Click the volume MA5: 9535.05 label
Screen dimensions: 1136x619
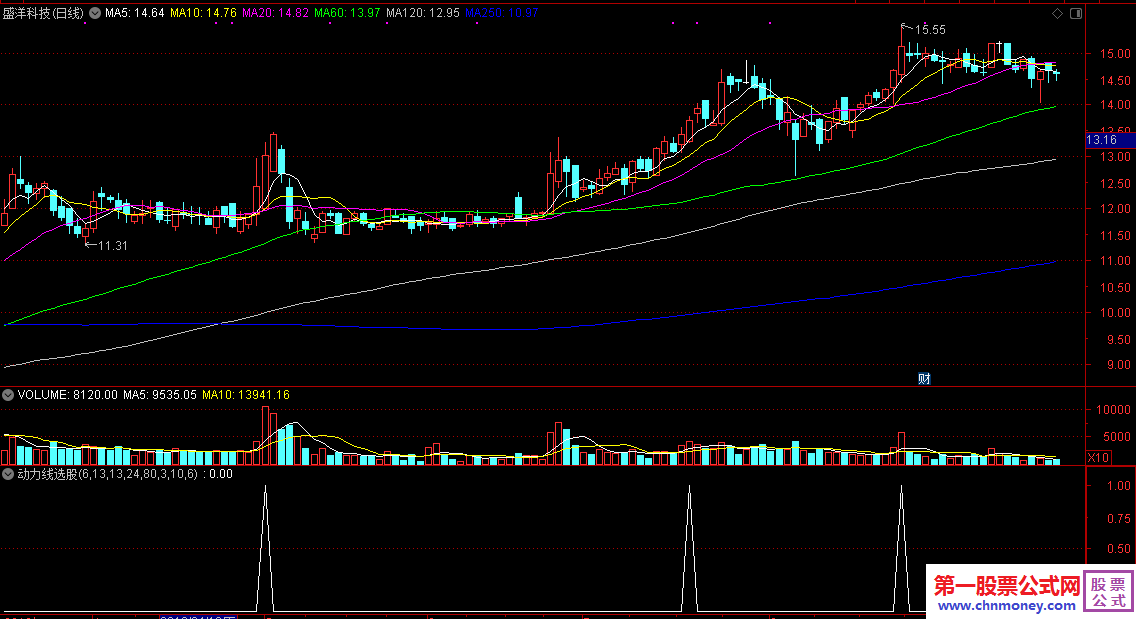click(x=159, y=395)
